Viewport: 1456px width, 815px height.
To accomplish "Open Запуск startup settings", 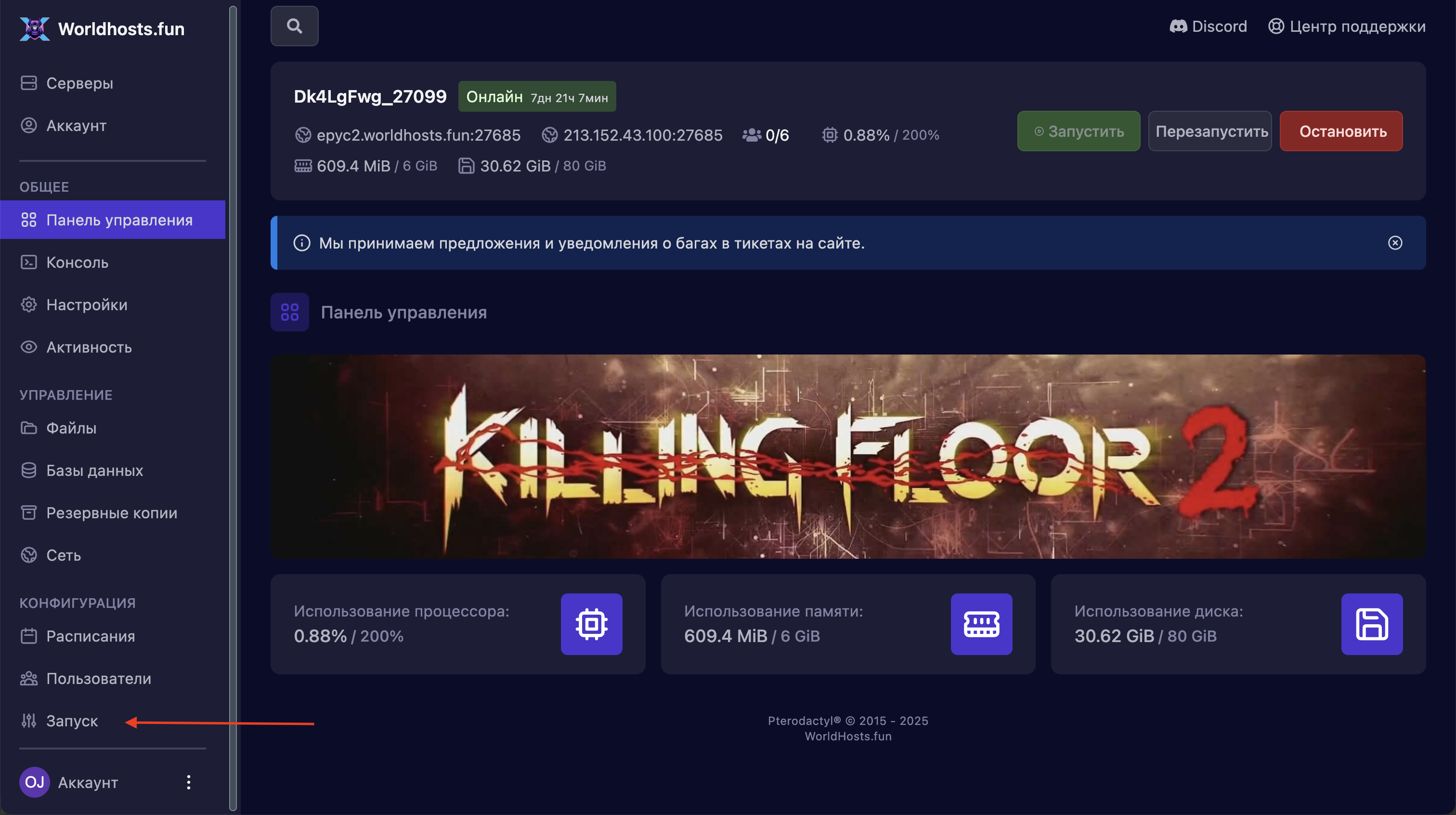I will tap(72, 721).
